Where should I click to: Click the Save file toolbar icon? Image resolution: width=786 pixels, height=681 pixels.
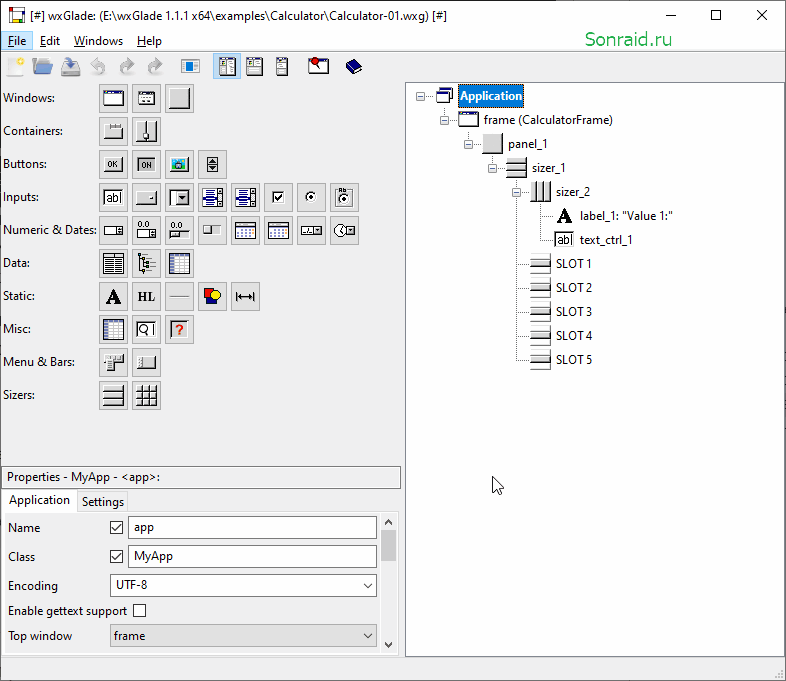[71, 66]
